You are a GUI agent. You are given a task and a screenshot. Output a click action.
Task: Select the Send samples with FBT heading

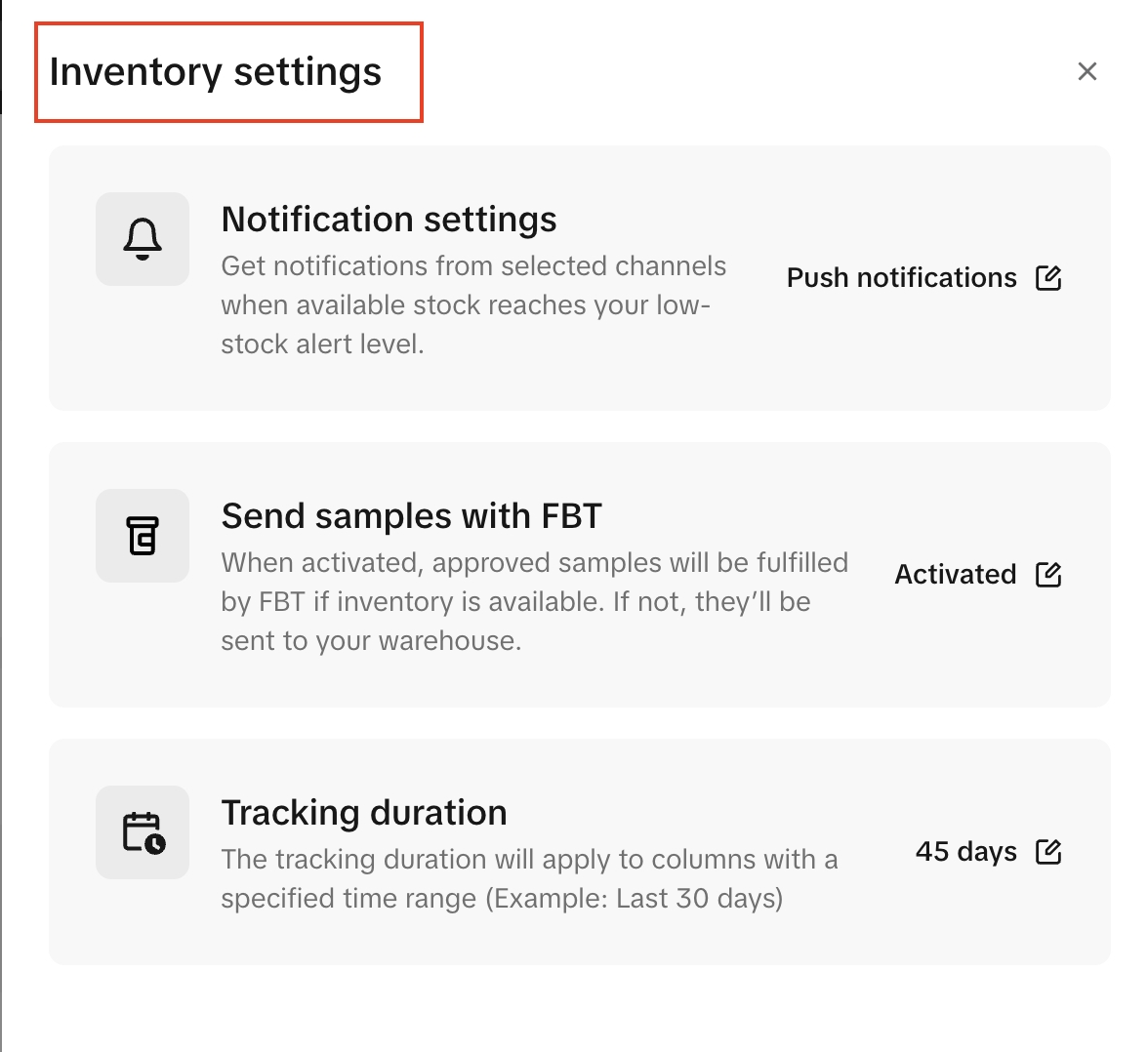411,516
